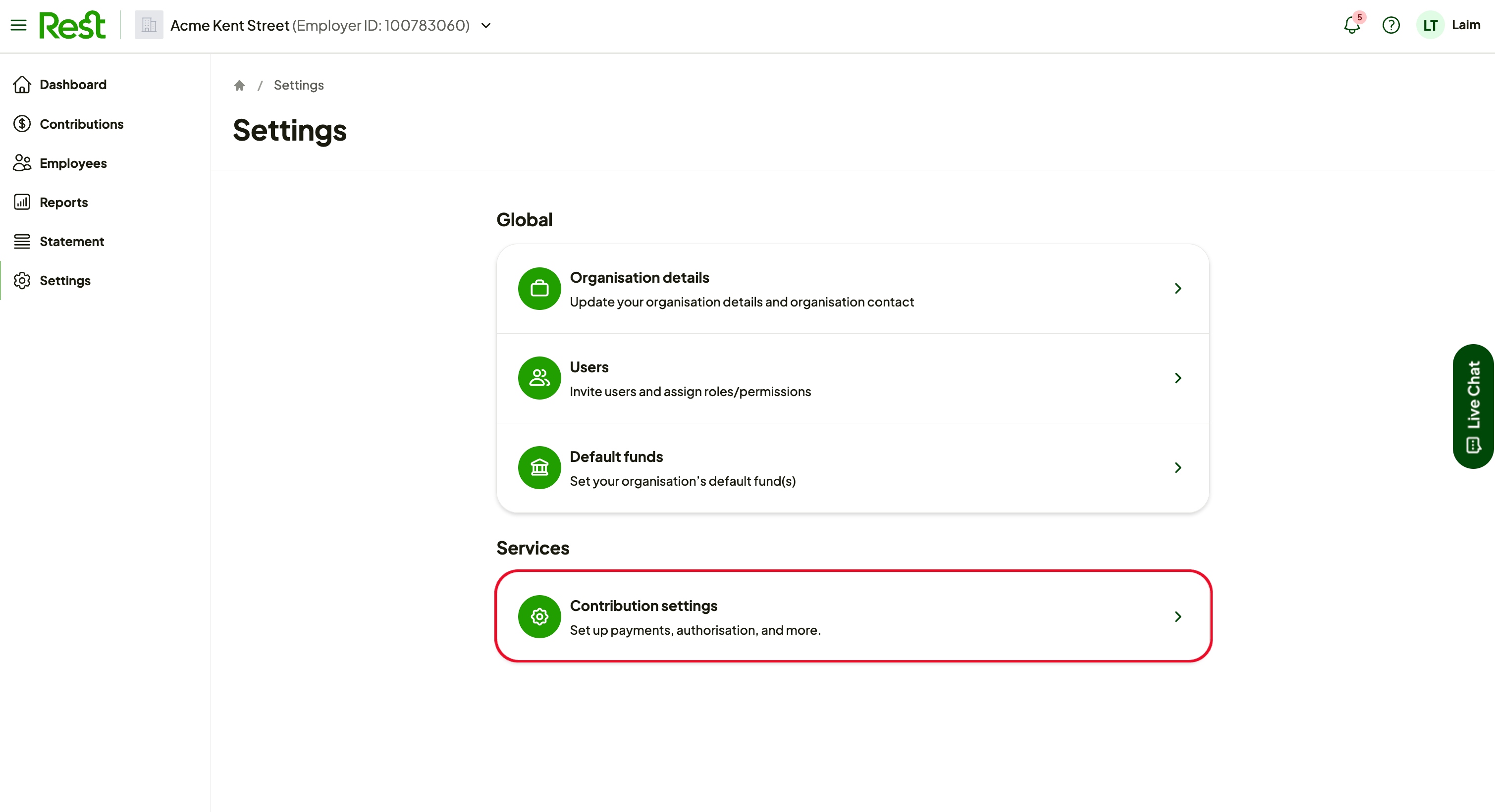This screenshot has height=812, width=1495.
Task: Click 'Update your organisation details and organisation contact' text
Action: [x=742, y=302]
